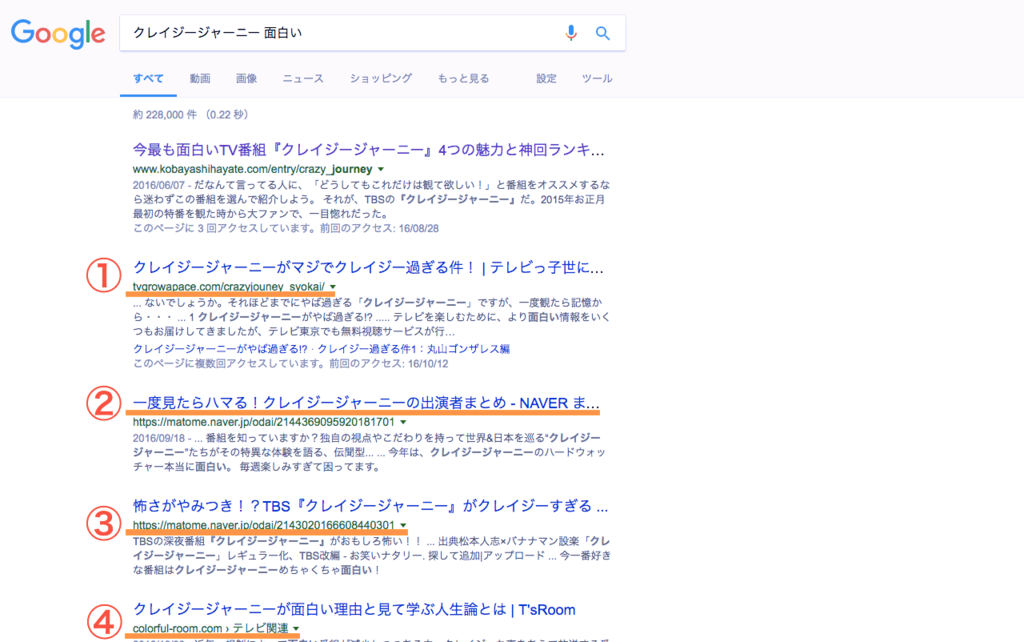1024x642 pixels.
Task: Expand dropdown arrow next to tvgrowapace.com URL
Action: coord(332,287)
